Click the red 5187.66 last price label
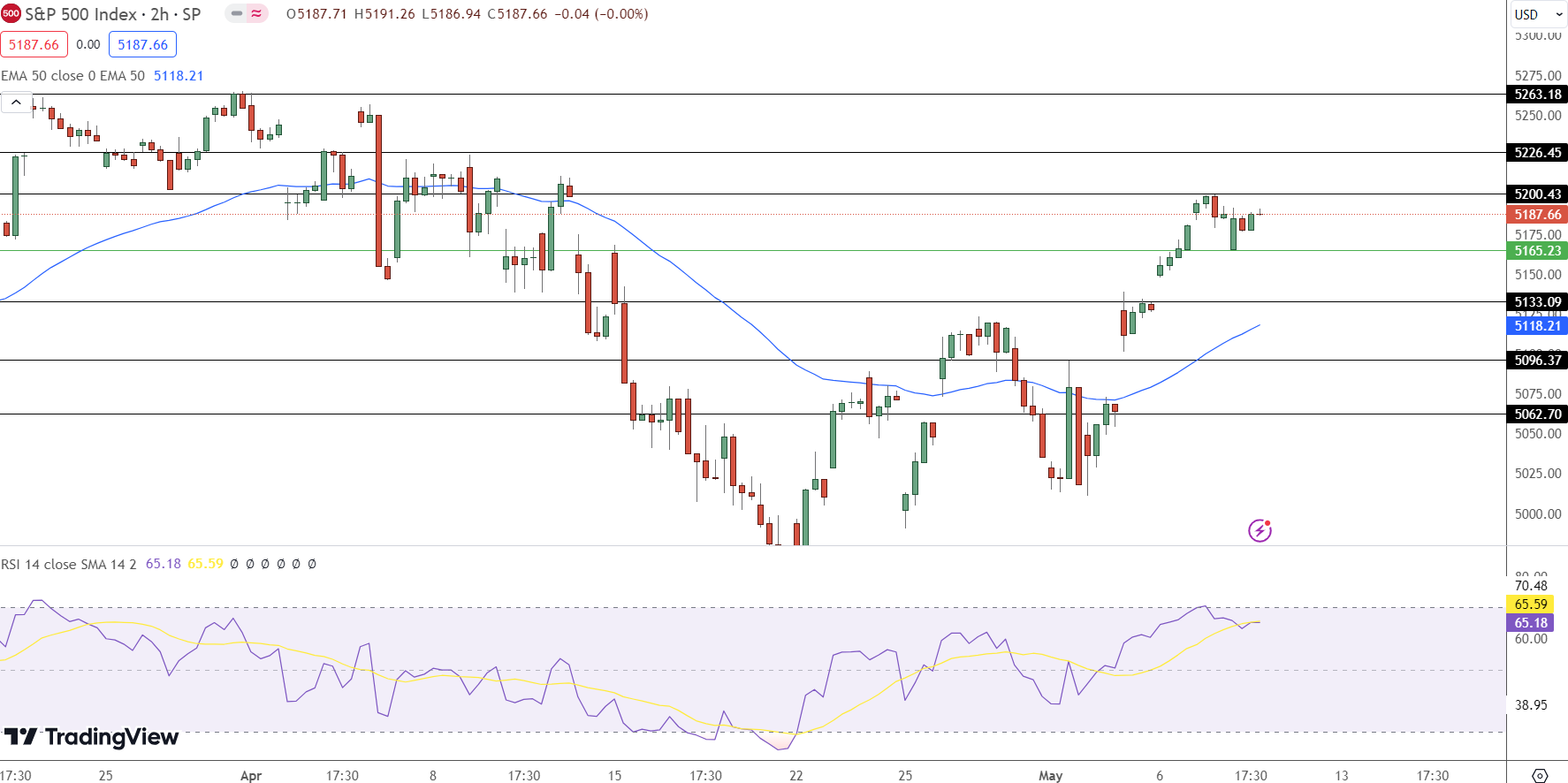The width and height of the screenshot is (1568, 783). pyautogui.click(x=1537, y=215)
